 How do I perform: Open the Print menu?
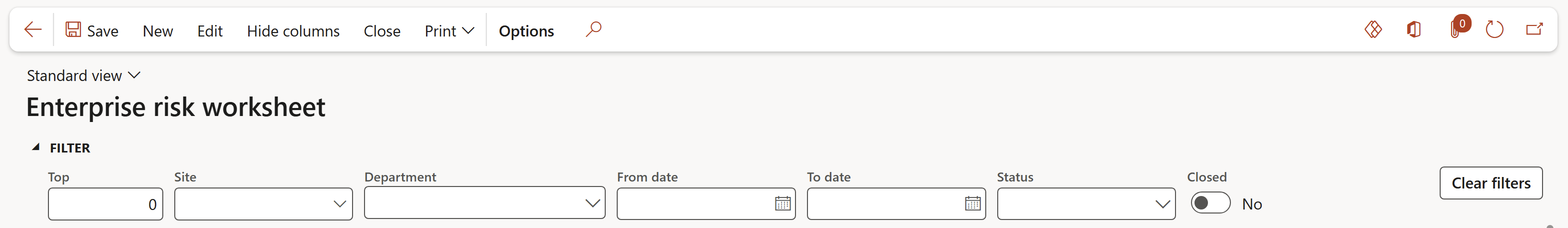pos(449,30)
